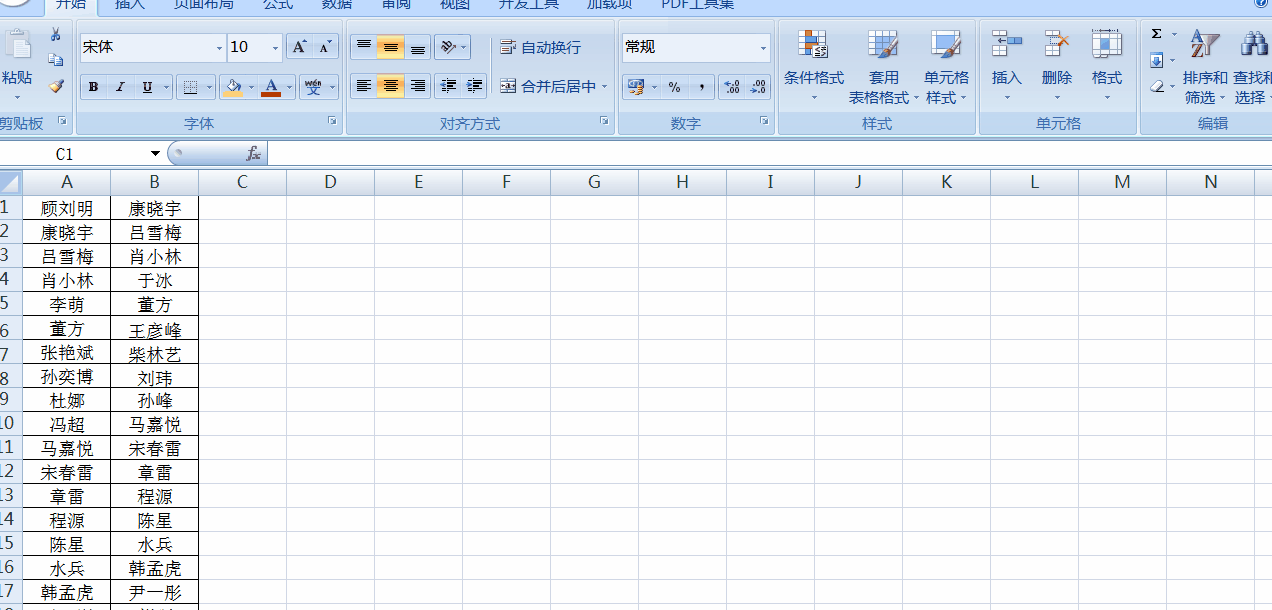Decrease font size with the small A icon
Viewport: 1272px width, 610px height.
click(326, 47)
